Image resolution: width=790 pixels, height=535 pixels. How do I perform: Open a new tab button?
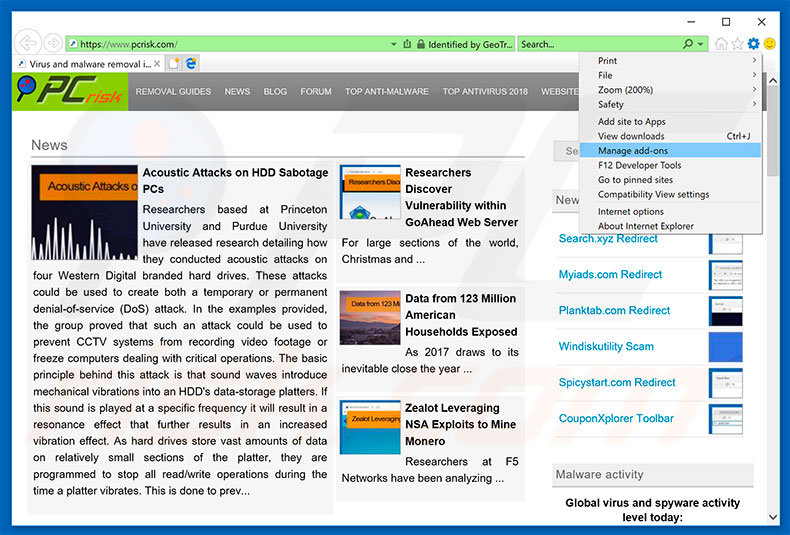coord(174,63)
